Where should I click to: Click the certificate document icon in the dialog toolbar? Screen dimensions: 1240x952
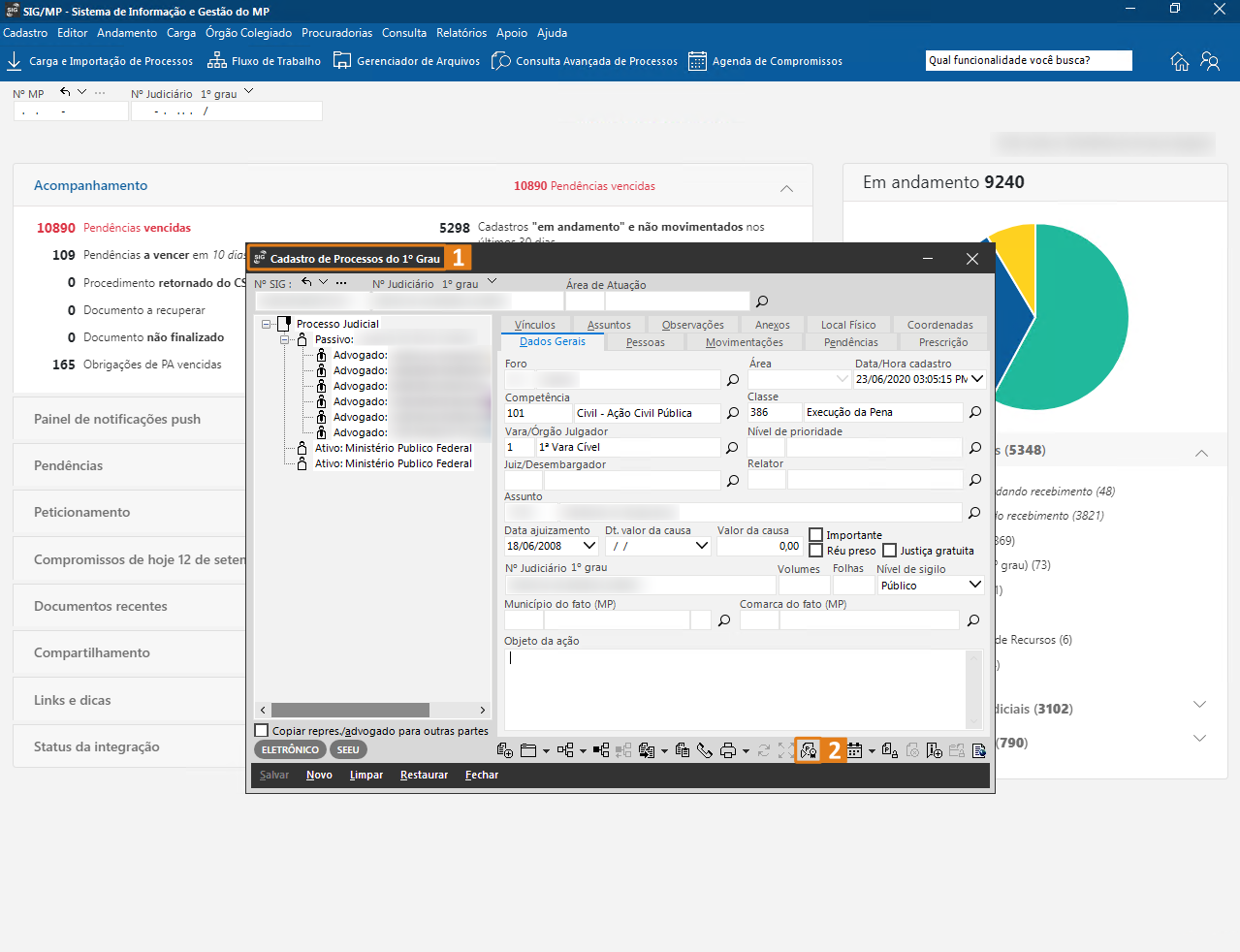(x=809, y=750)
